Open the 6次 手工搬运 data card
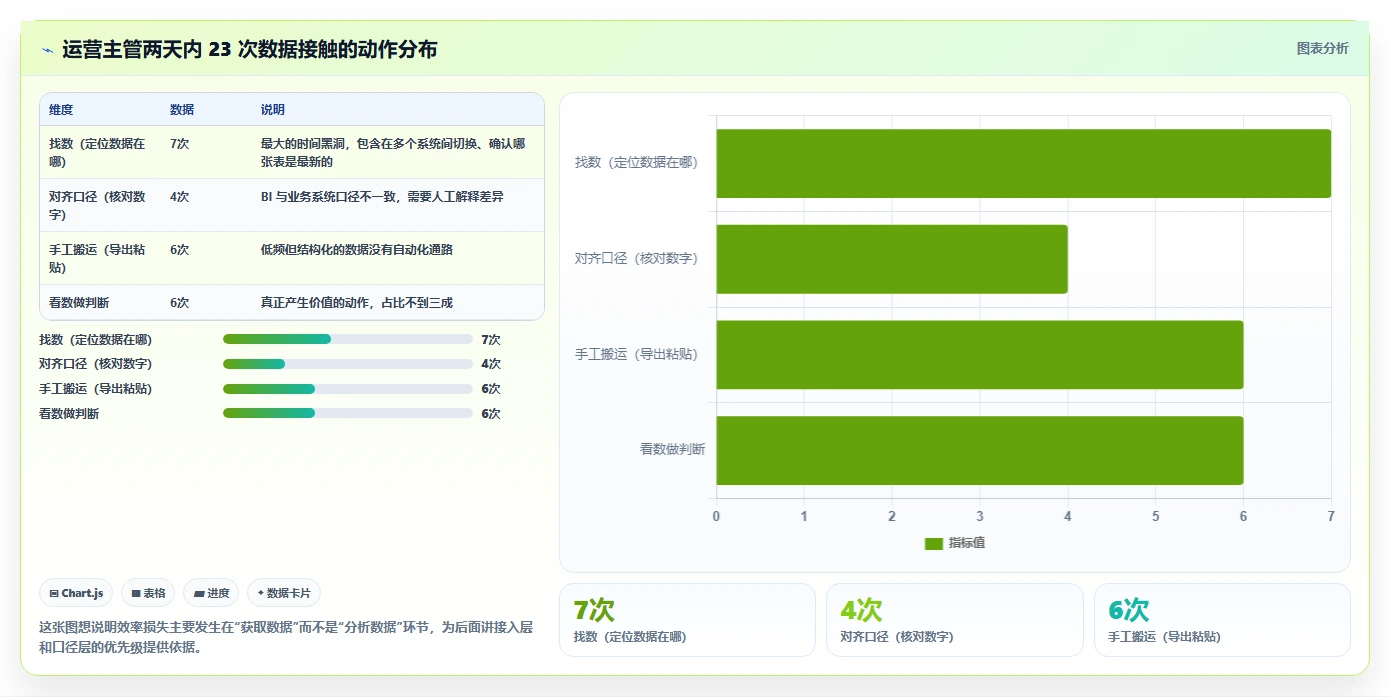 (x=1222, y=620)
